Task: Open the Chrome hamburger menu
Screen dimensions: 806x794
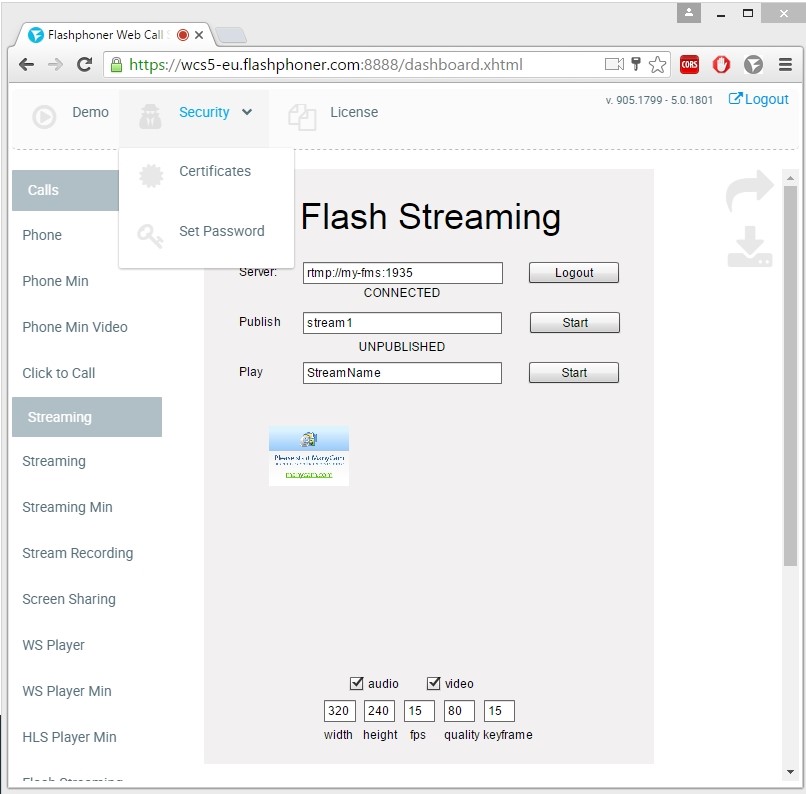Action: coord(785,65)
